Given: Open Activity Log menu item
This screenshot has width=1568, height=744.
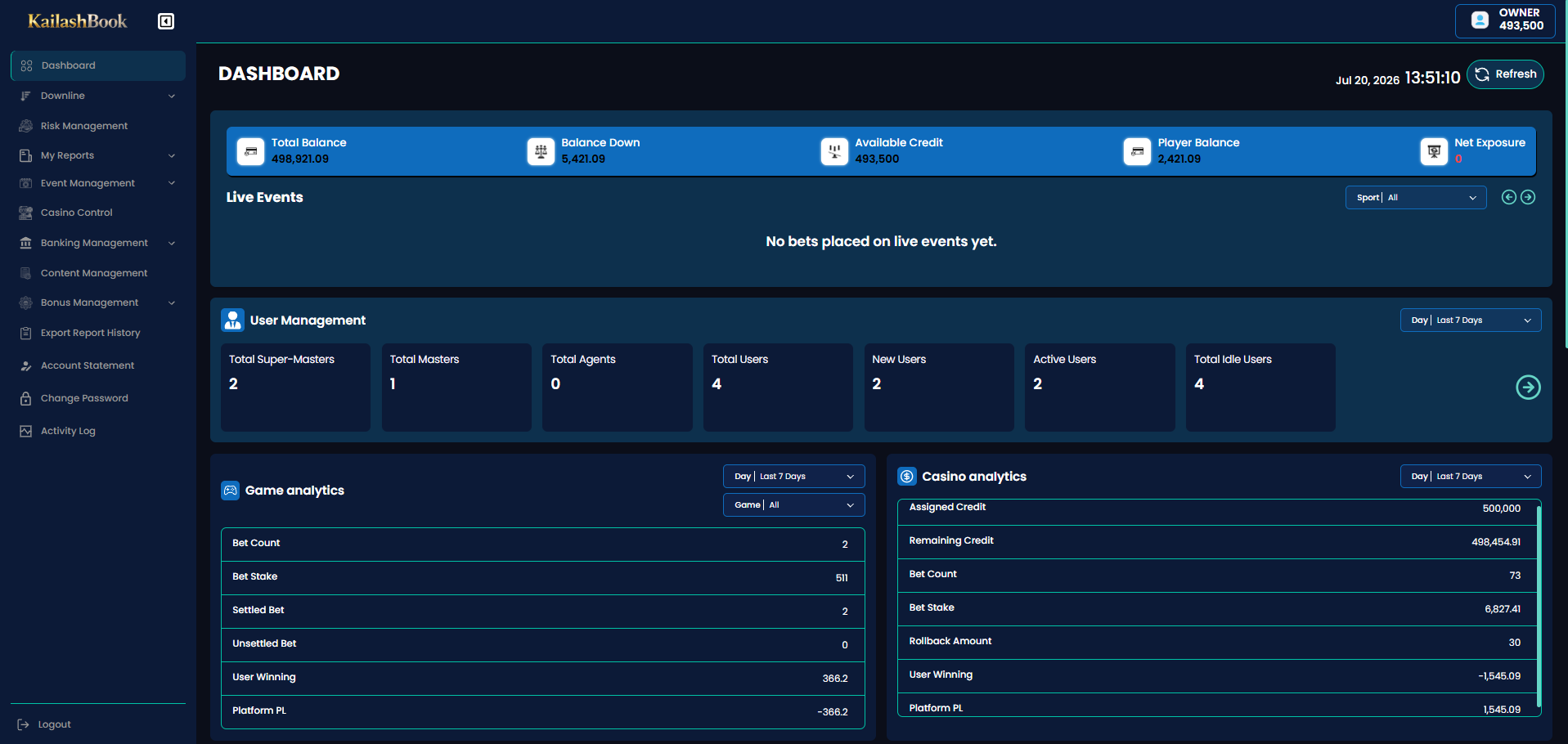Looking at the screenshot, I should 98,431.
